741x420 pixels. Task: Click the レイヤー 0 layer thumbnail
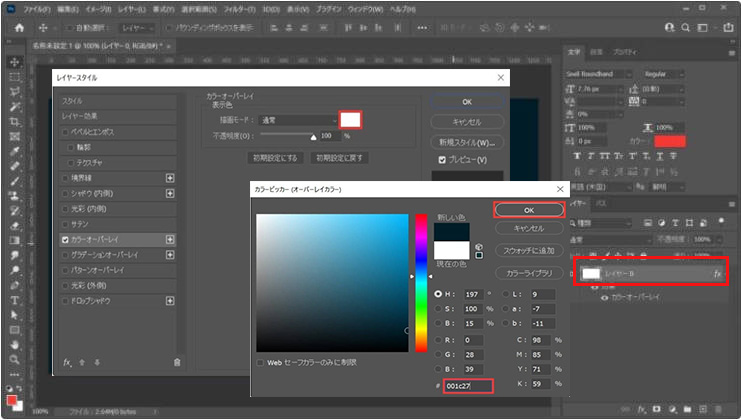591,274
